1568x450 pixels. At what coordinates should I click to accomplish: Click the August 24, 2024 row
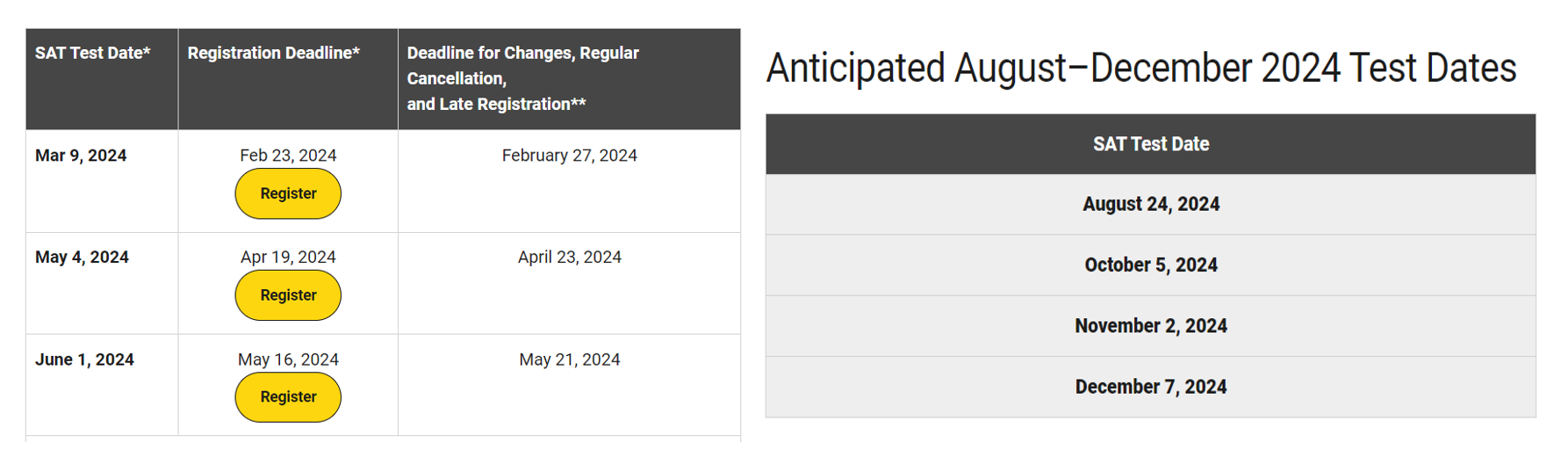1150,204
